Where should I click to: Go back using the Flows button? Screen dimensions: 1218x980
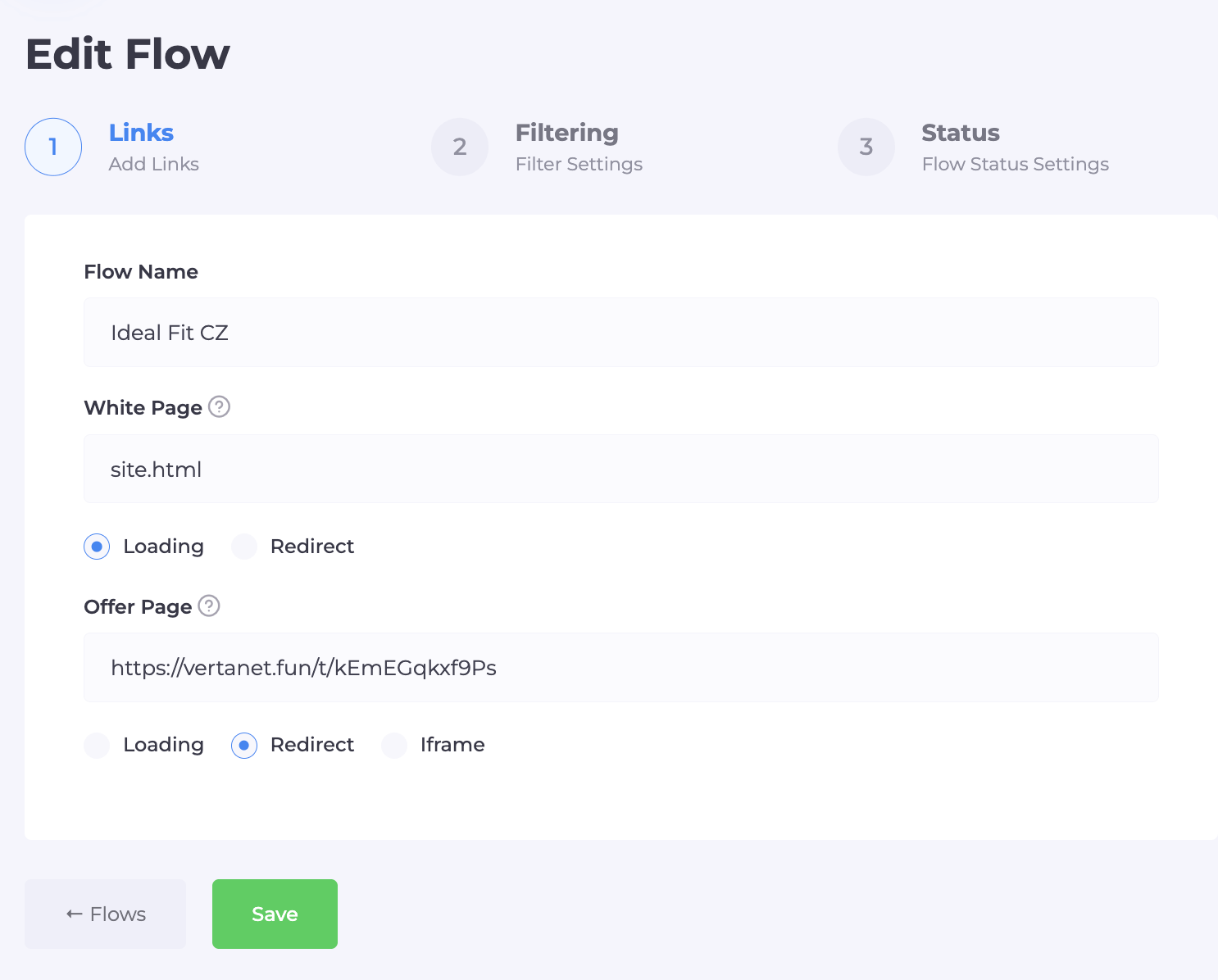(105, 914)
